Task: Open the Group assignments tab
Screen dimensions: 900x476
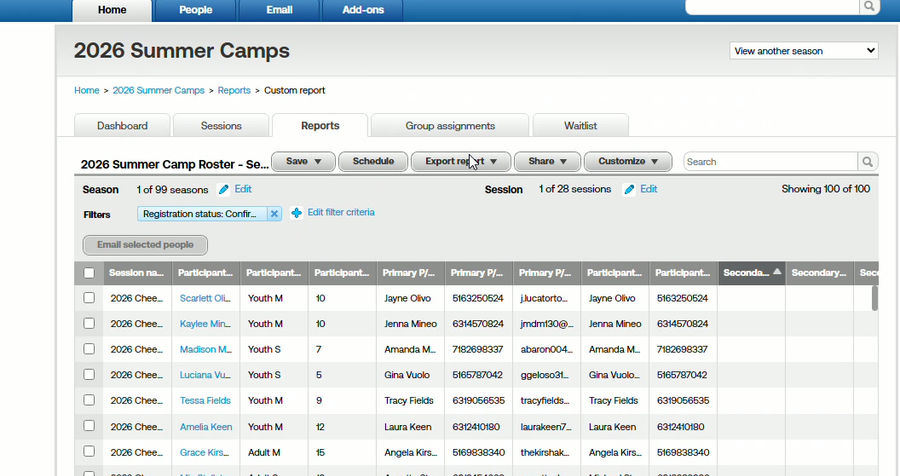Action: coord(450,126)
